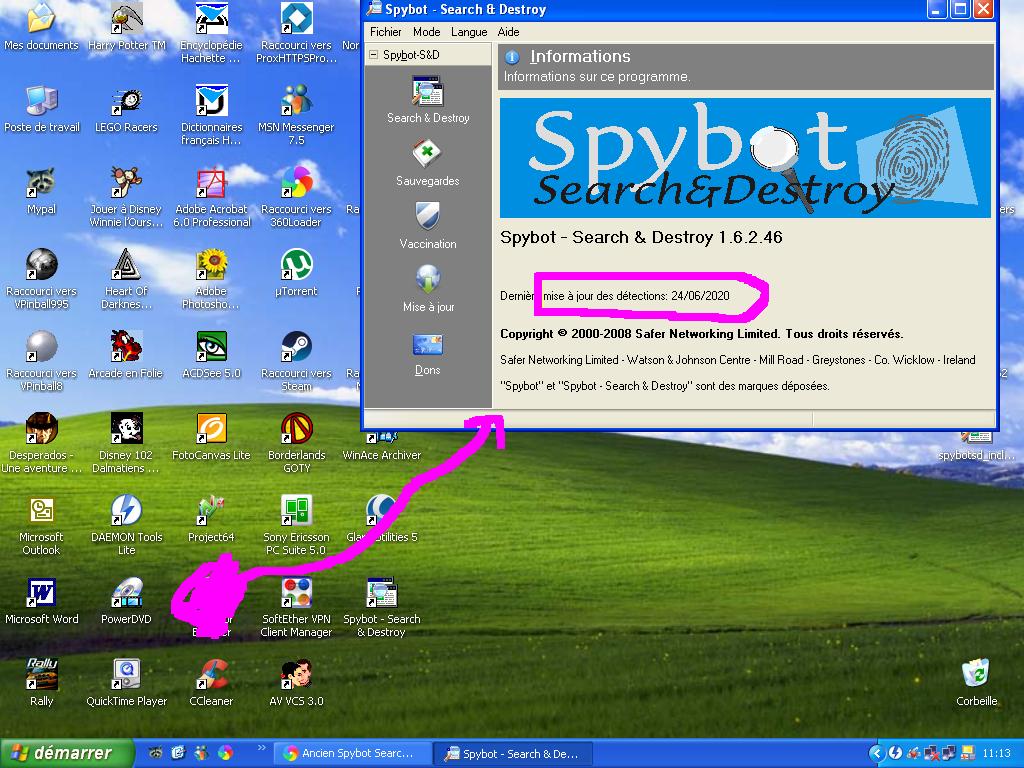Image resolution: width=1024 pixels, height=768 pixels.
Task: Select Dictionnaires français desktop icon
Action: pyautogui.click(x=211, y=115)
